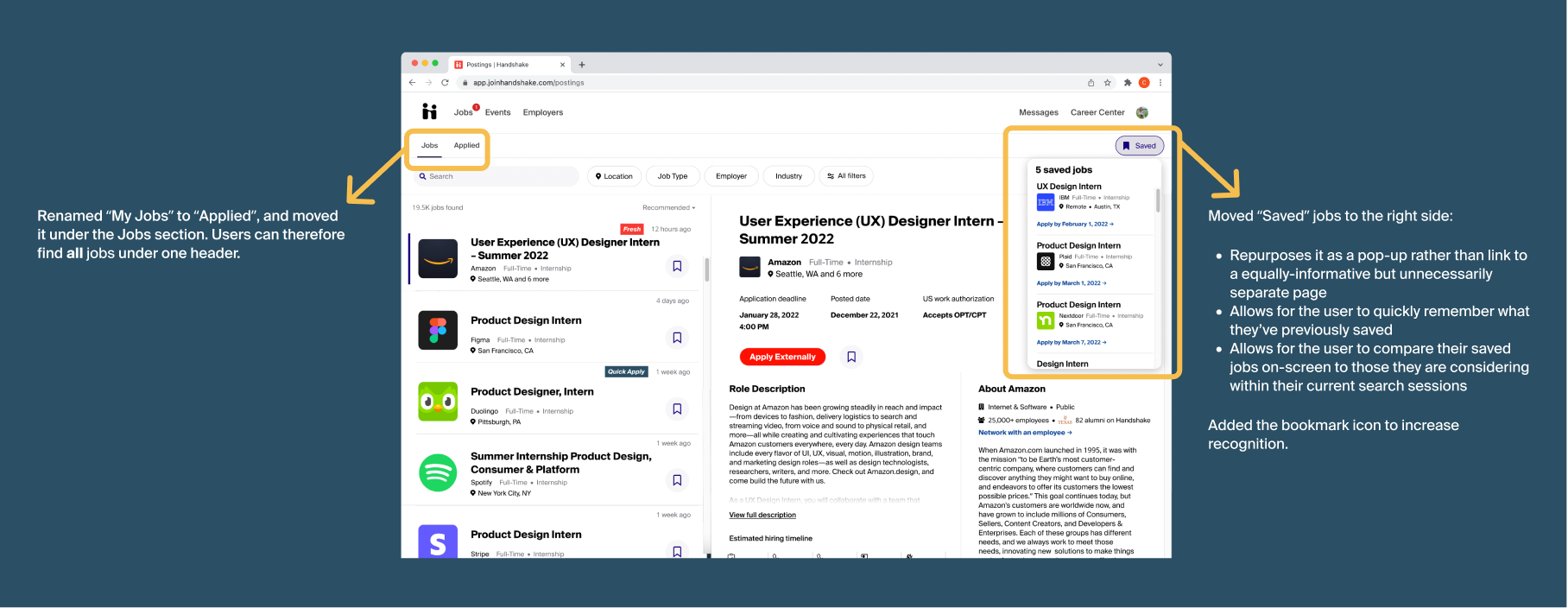1568x608 pixels.
Task: Click the Fresh badge on Amazon listing
Action: (x=632, y=230)
